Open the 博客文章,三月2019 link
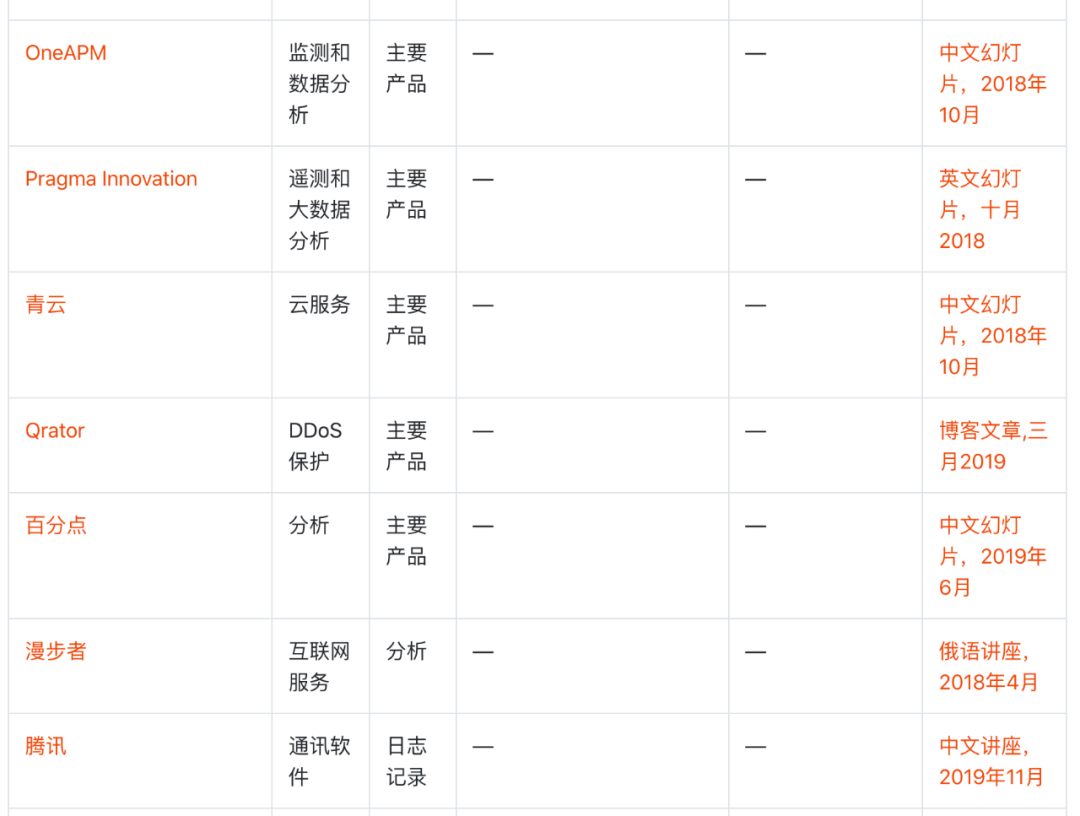 tap(992, 446)
